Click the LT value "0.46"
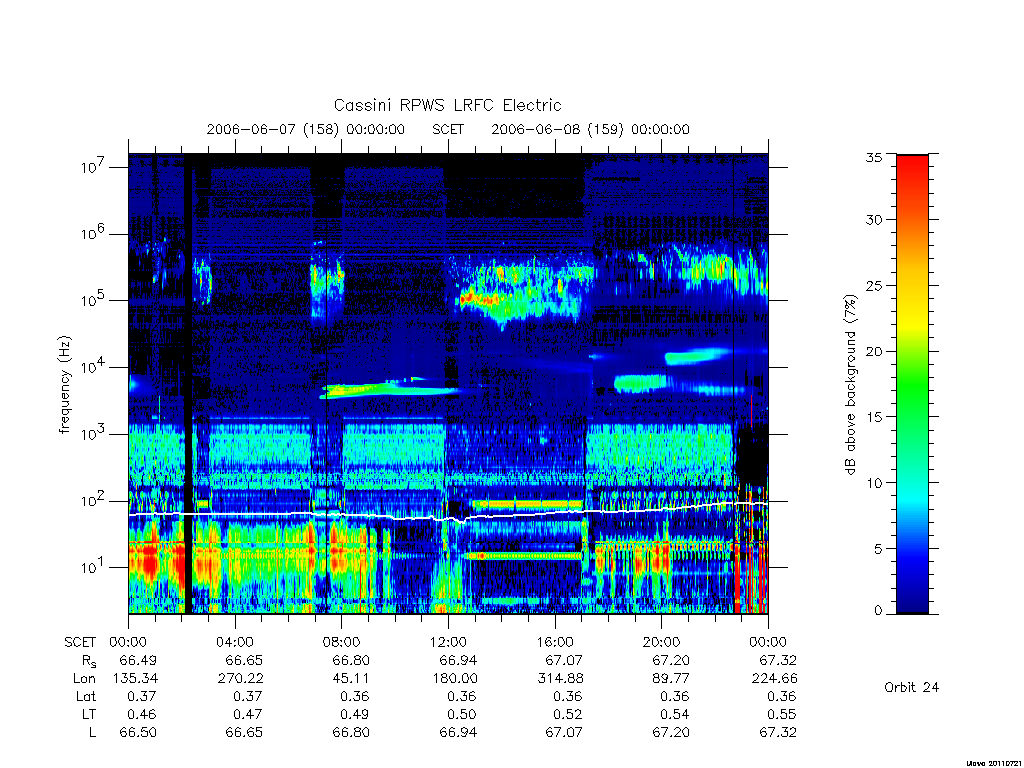1024x768 pixels. tap(142, 714)
